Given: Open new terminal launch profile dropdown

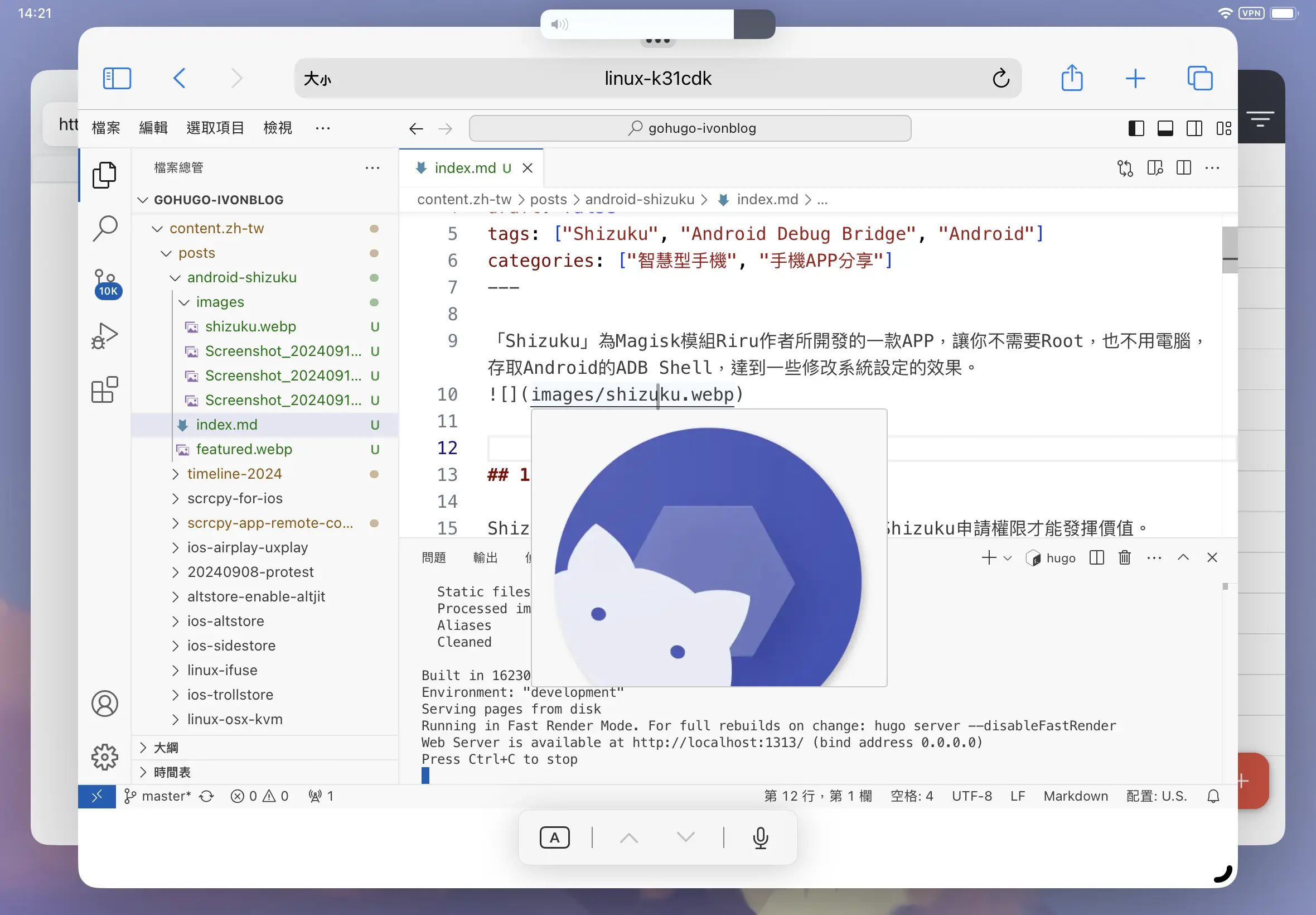Looking at the screenshot, I should pos(1008,558).
